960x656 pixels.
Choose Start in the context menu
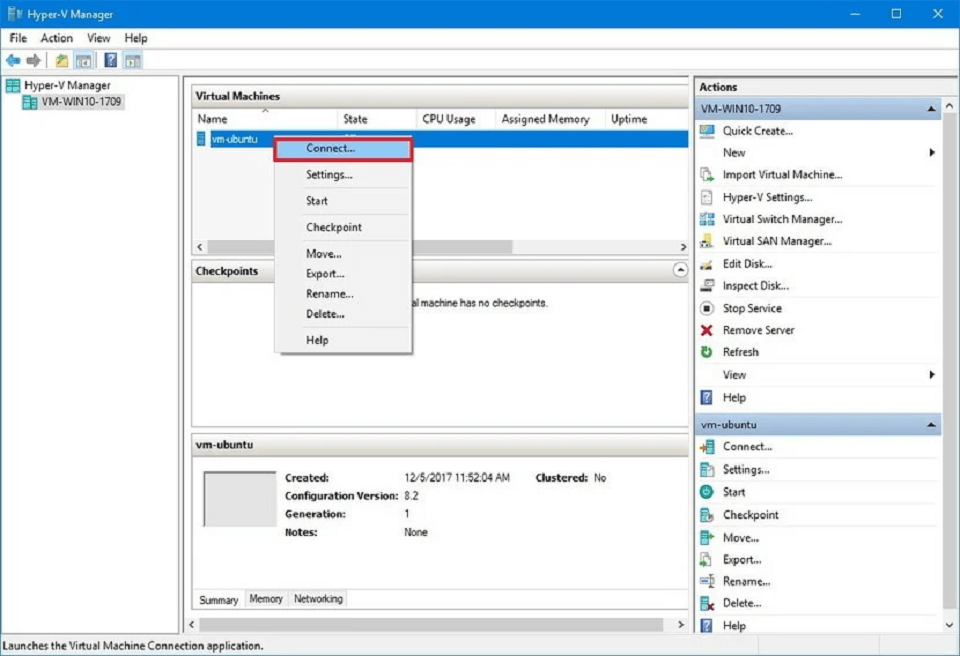click(343, 201)
